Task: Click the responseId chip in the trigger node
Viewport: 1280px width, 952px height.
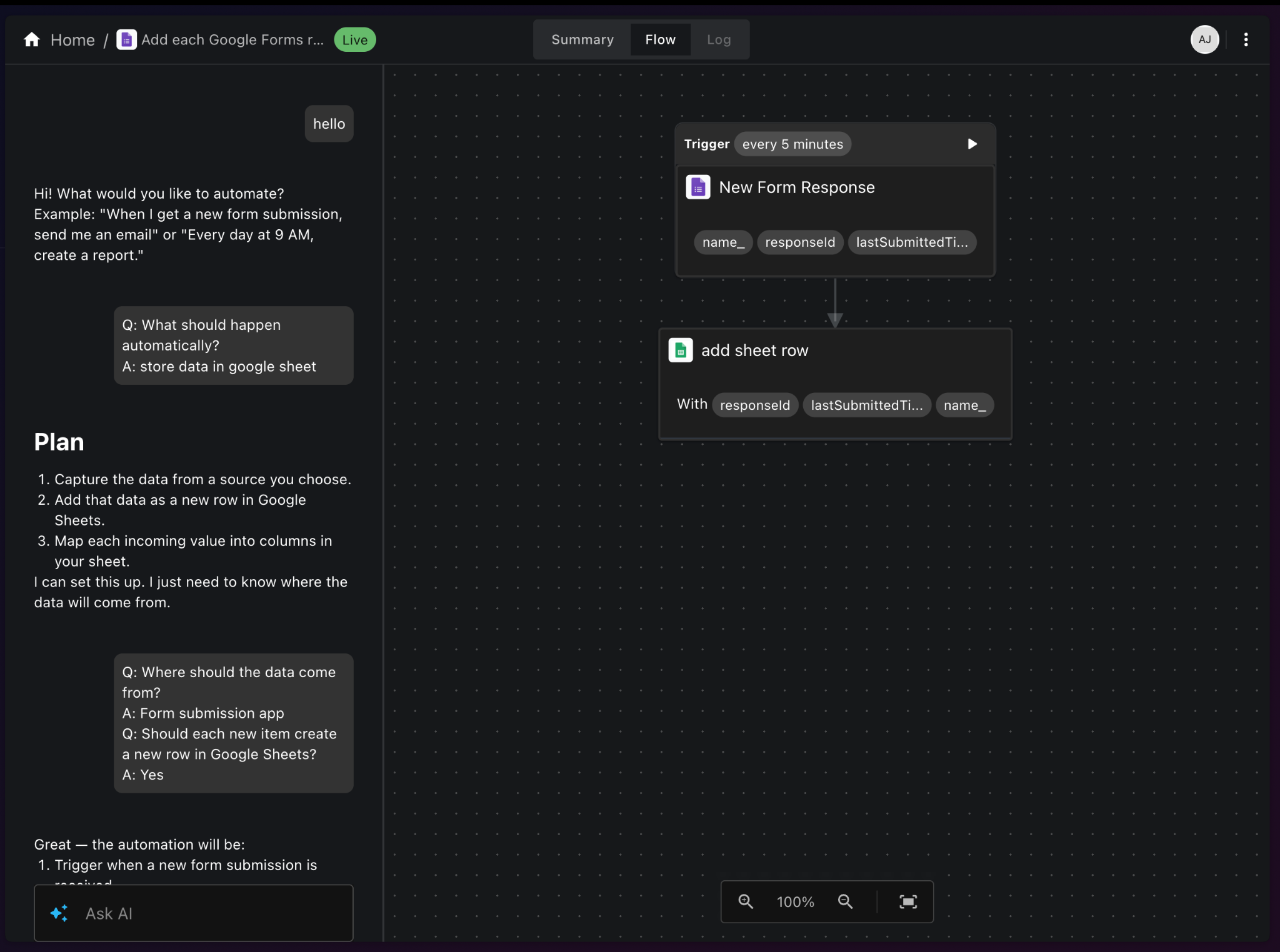Action: pos(800,242)
